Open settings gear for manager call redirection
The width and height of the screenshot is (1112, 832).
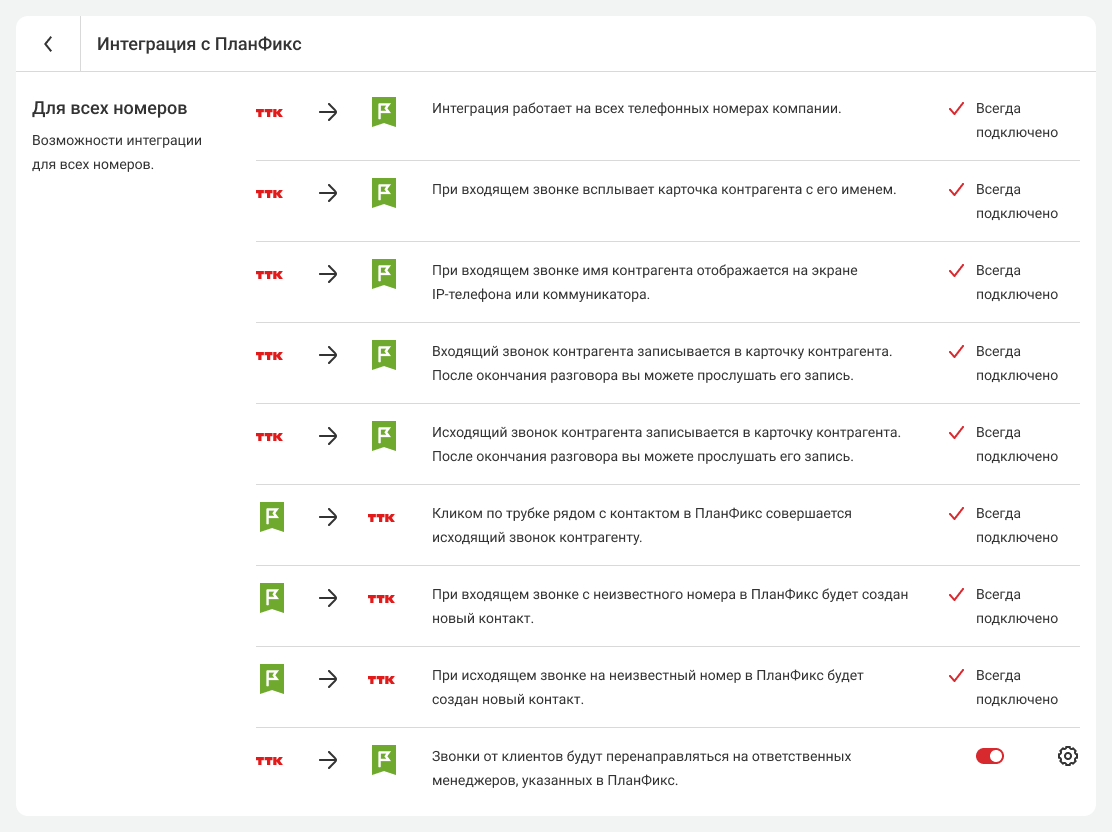coord(1067,756)
